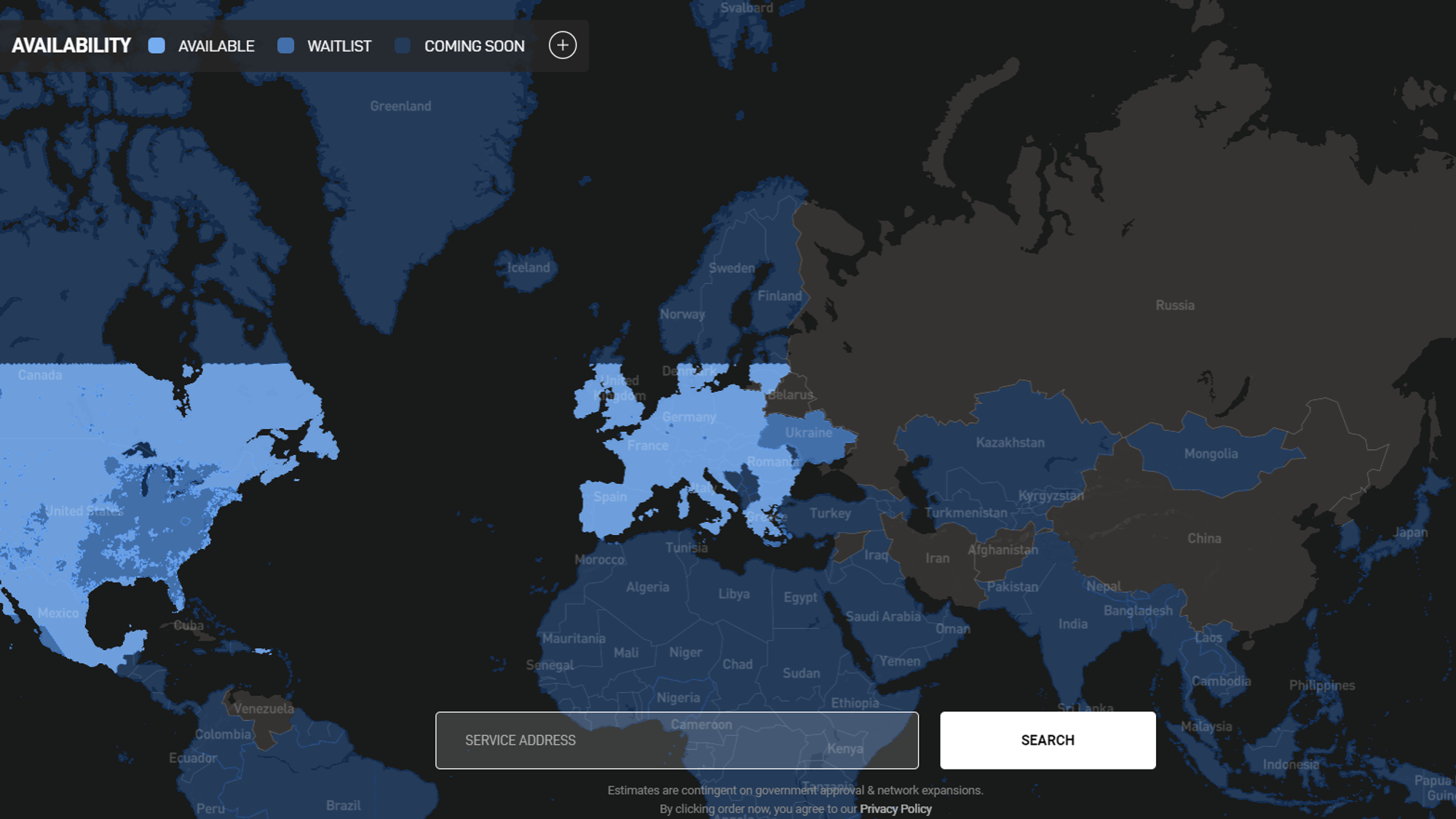This screenshot has height=819, width=1456.
Task: Select Pakistan label on the map
Action: pos(1013,587)
